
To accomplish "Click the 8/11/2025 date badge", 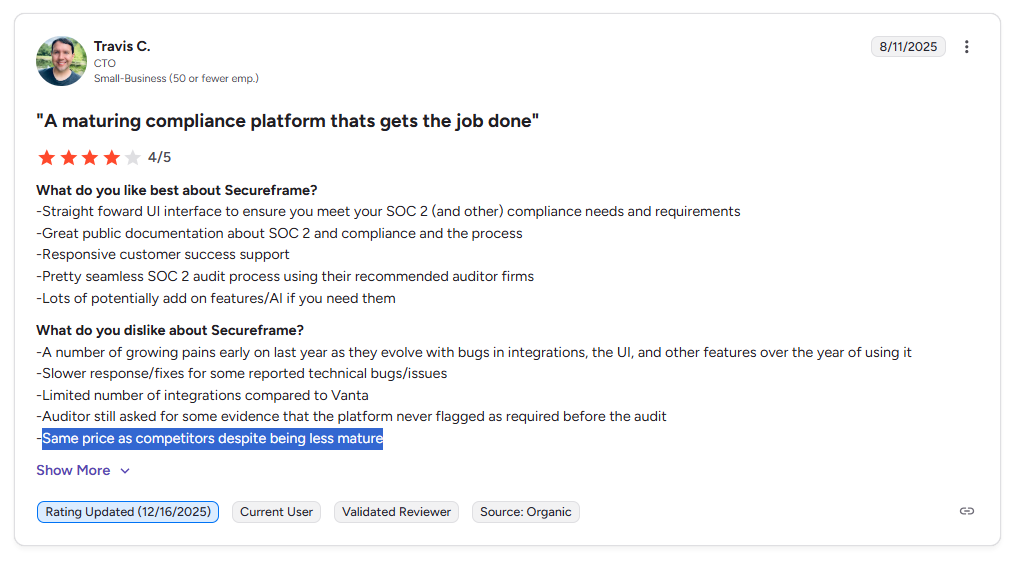I will coord(908,47).
